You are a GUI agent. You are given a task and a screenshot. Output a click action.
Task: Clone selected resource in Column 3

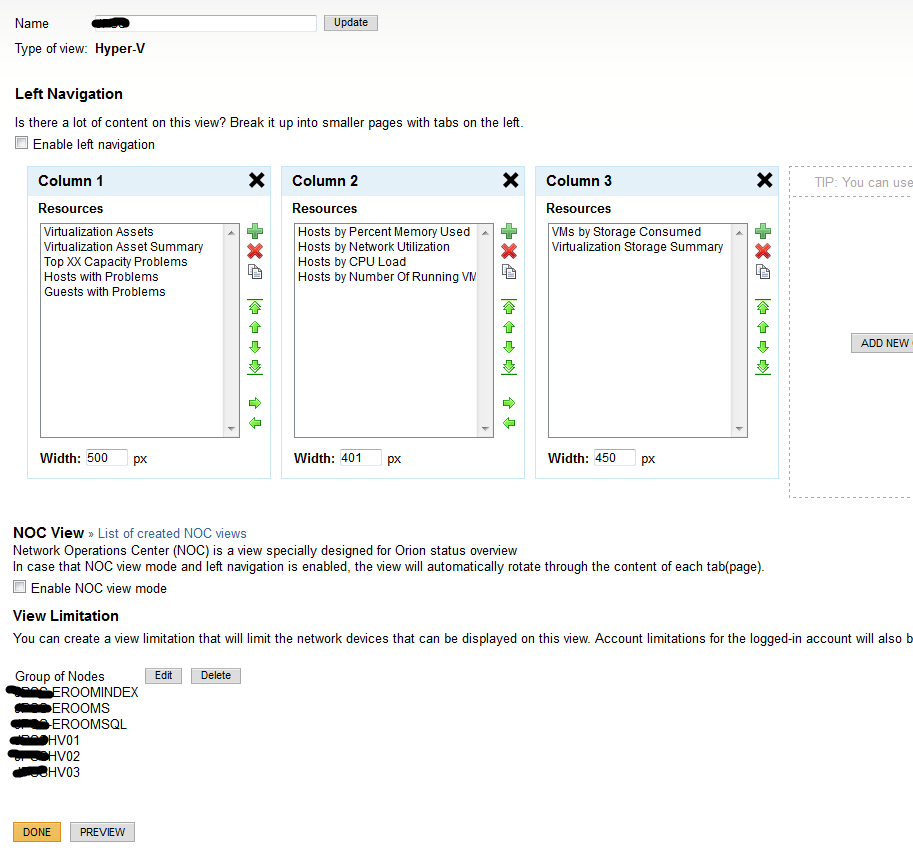763,272
